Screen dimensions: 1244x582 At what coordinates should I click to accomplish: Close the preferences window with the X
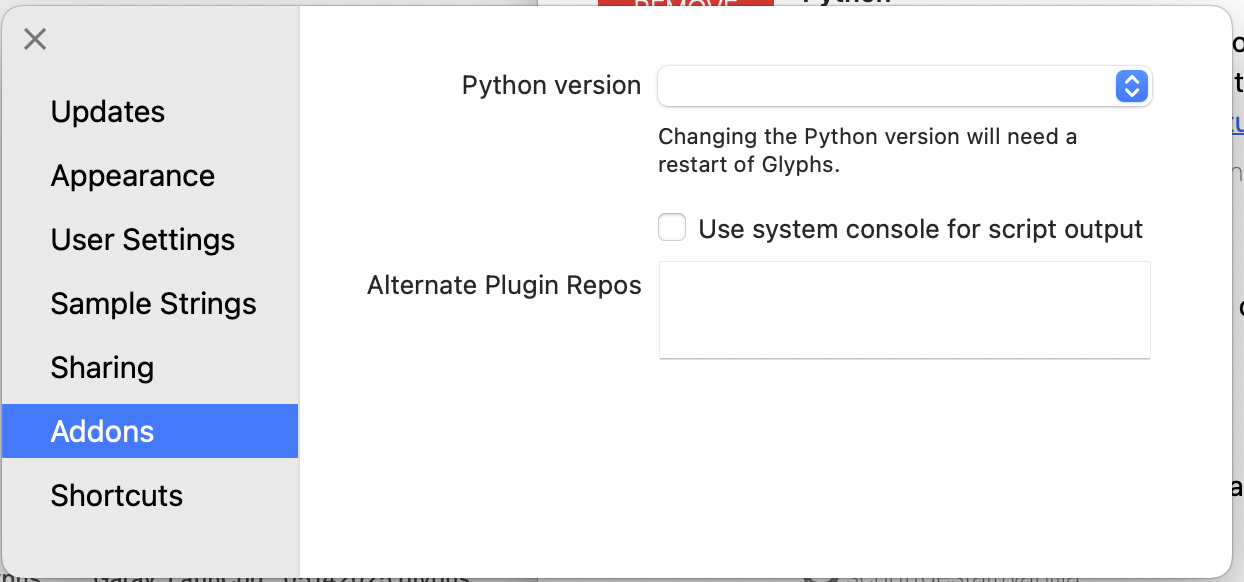pos(35,39)
